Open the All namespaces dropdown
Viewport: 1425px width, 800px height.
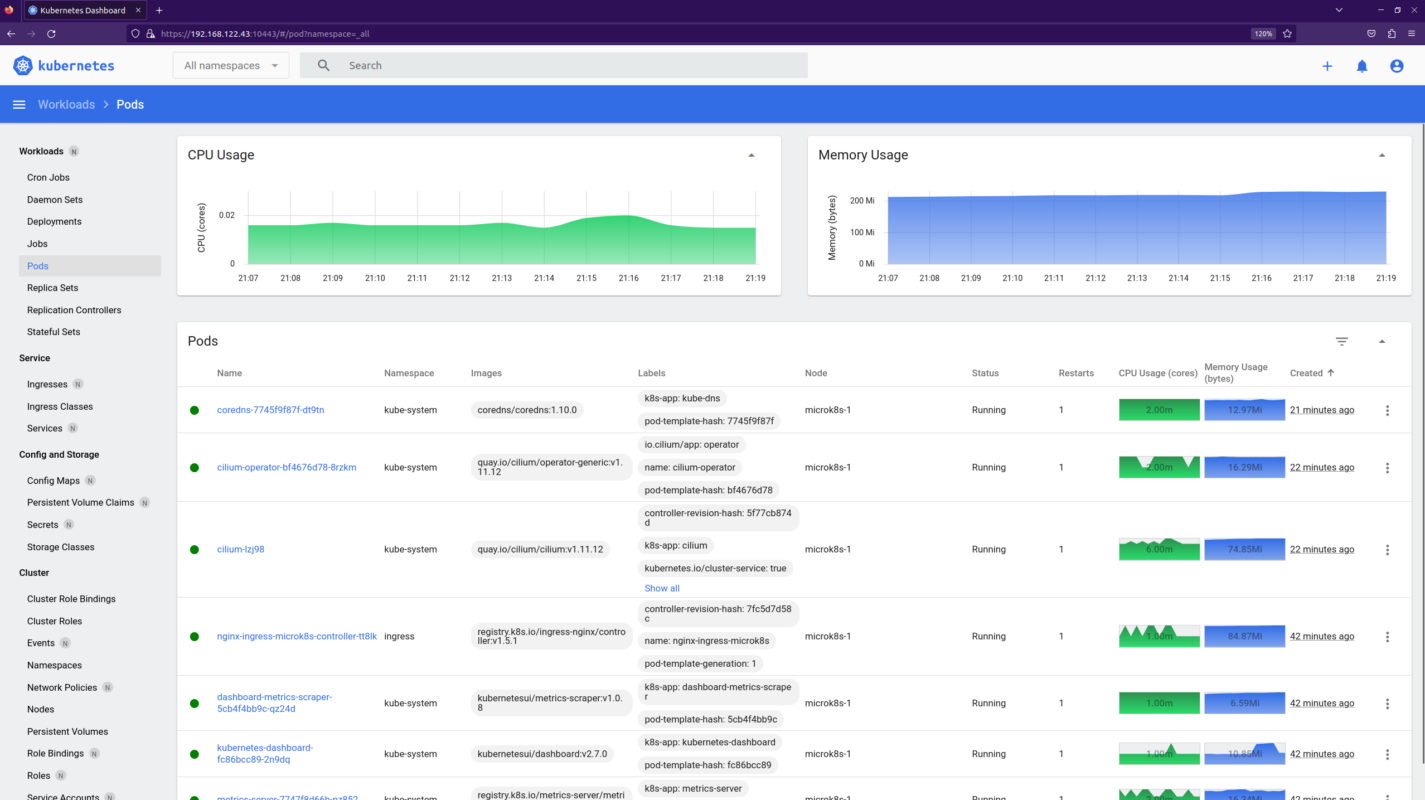230,64
